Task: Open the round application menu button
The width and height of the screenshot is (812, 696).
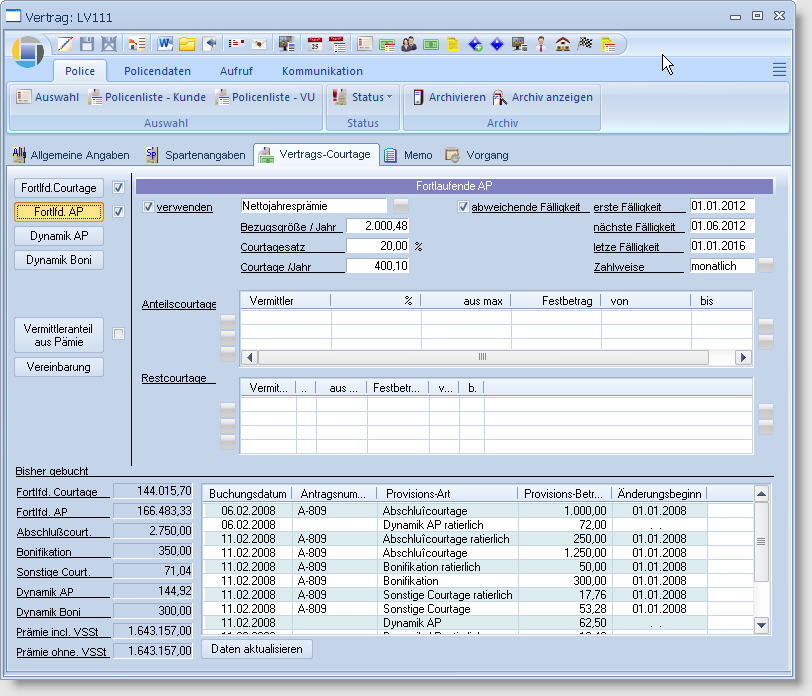Action: tap(29, 51)
